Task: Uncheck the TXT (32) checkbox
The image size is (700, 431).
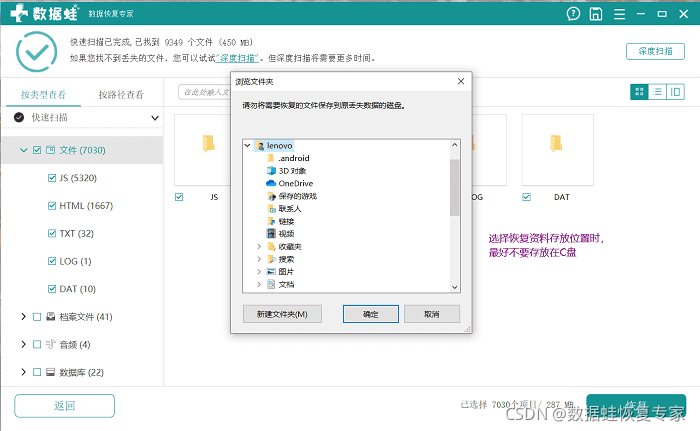Action: pyautogui.click(x=52, y=233)
